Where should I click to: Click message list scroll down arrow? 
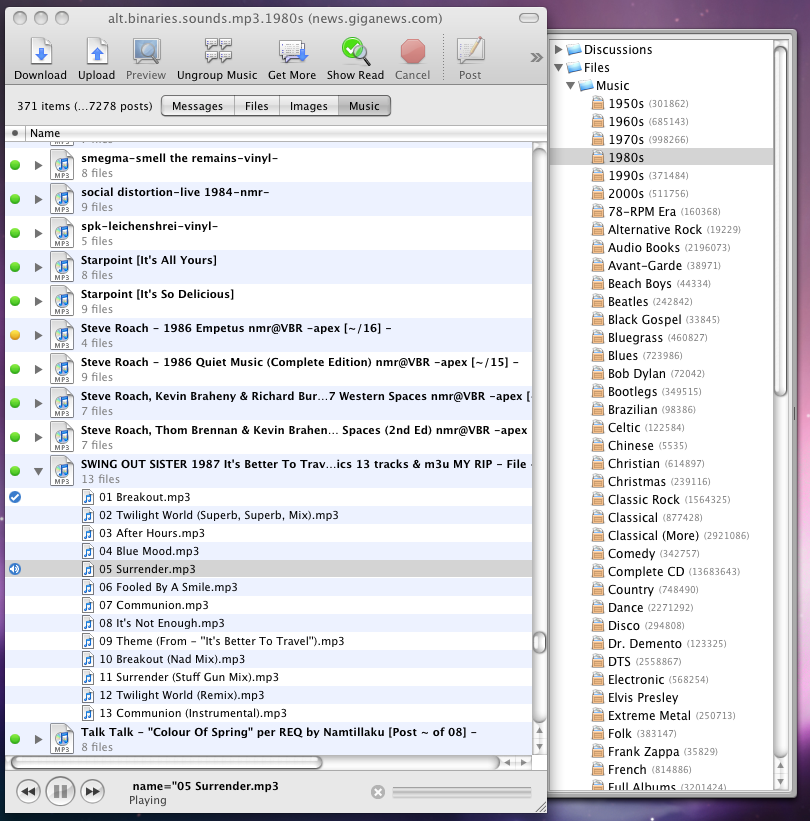click(539, 747)
